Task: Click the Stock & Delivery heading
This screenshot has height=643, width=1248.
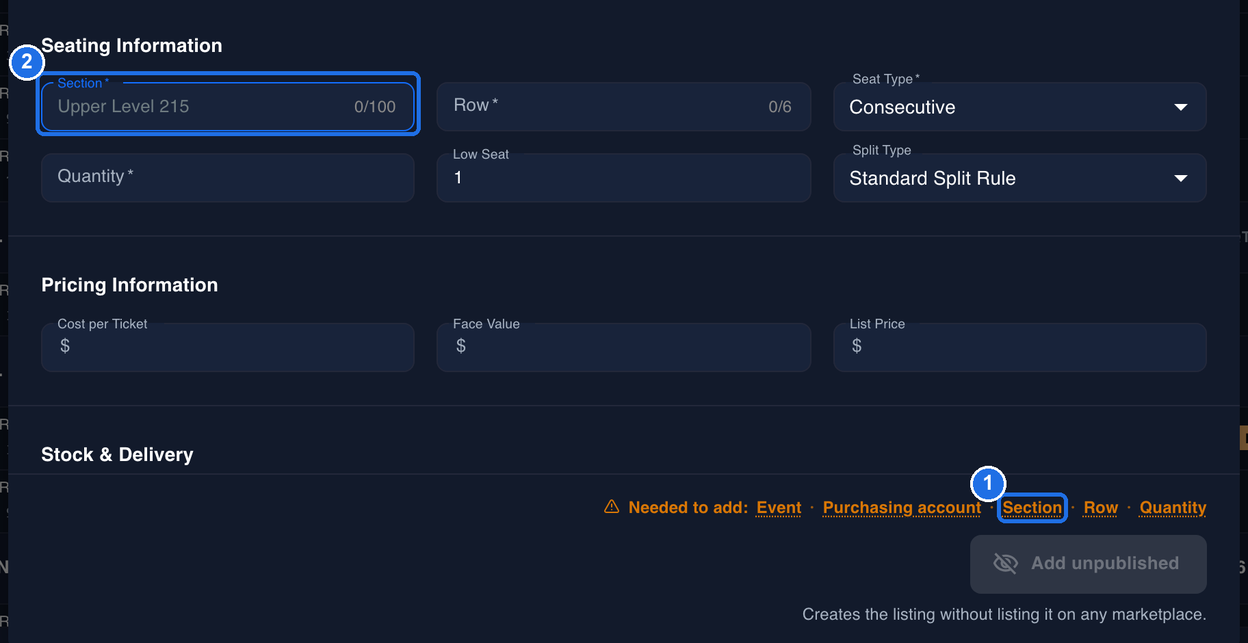Action: pyautogui.click(x=117, y=455)
